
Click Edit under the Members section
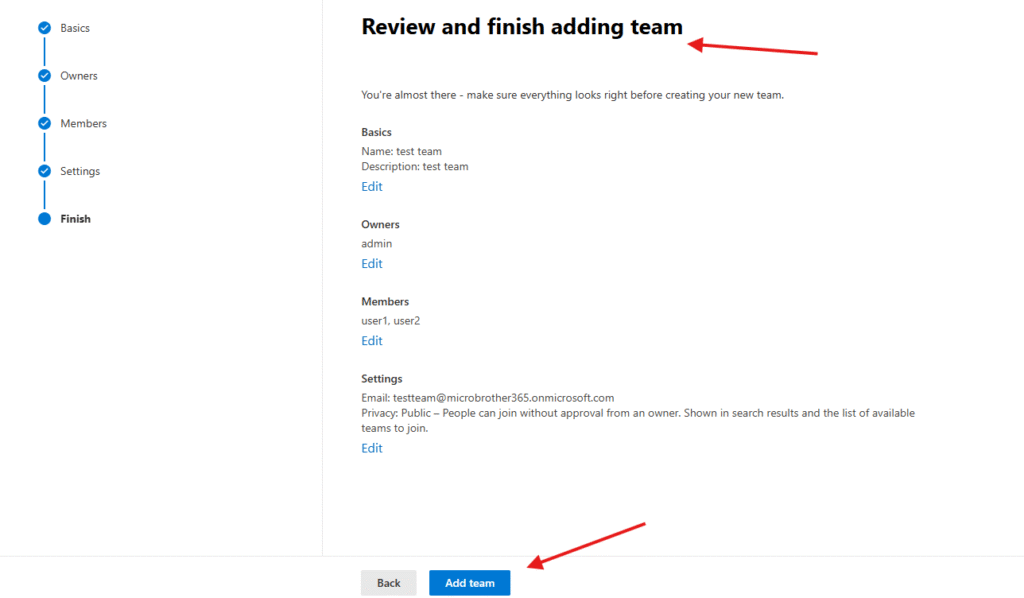(x=371, y=341)
